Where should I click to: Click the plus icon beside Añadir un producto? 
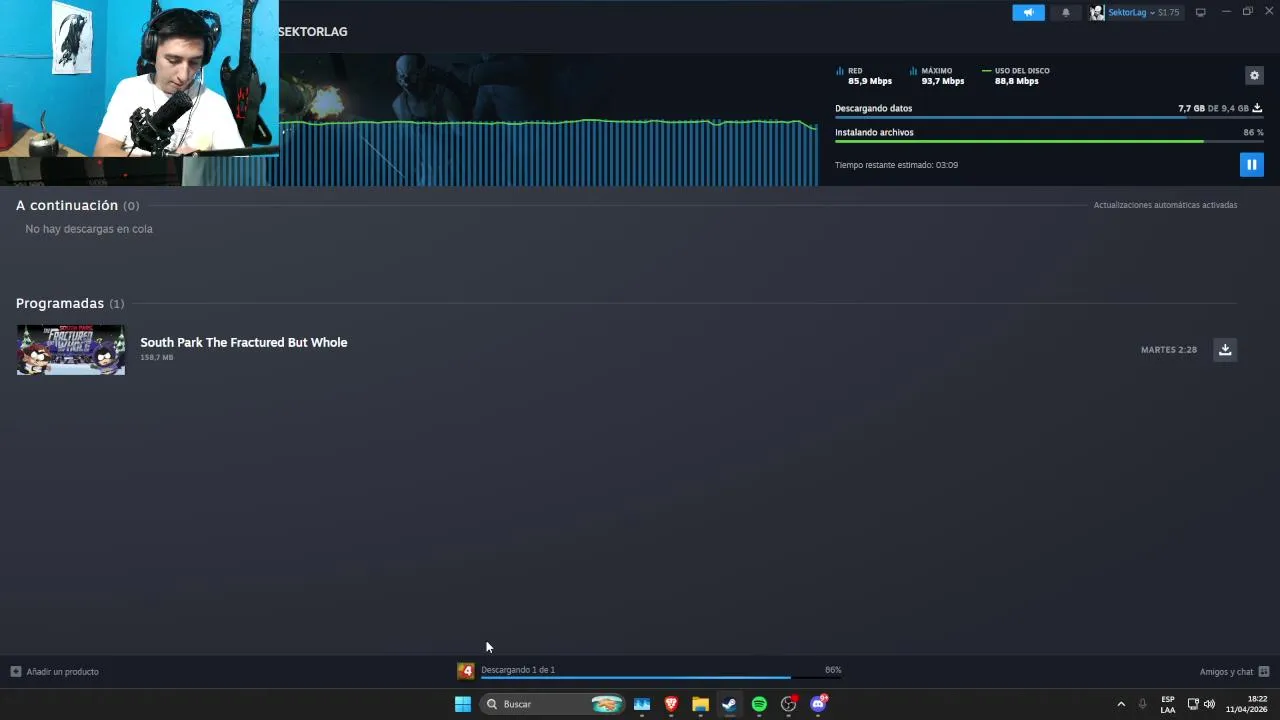pyautogui.click(x=15, y=672)
